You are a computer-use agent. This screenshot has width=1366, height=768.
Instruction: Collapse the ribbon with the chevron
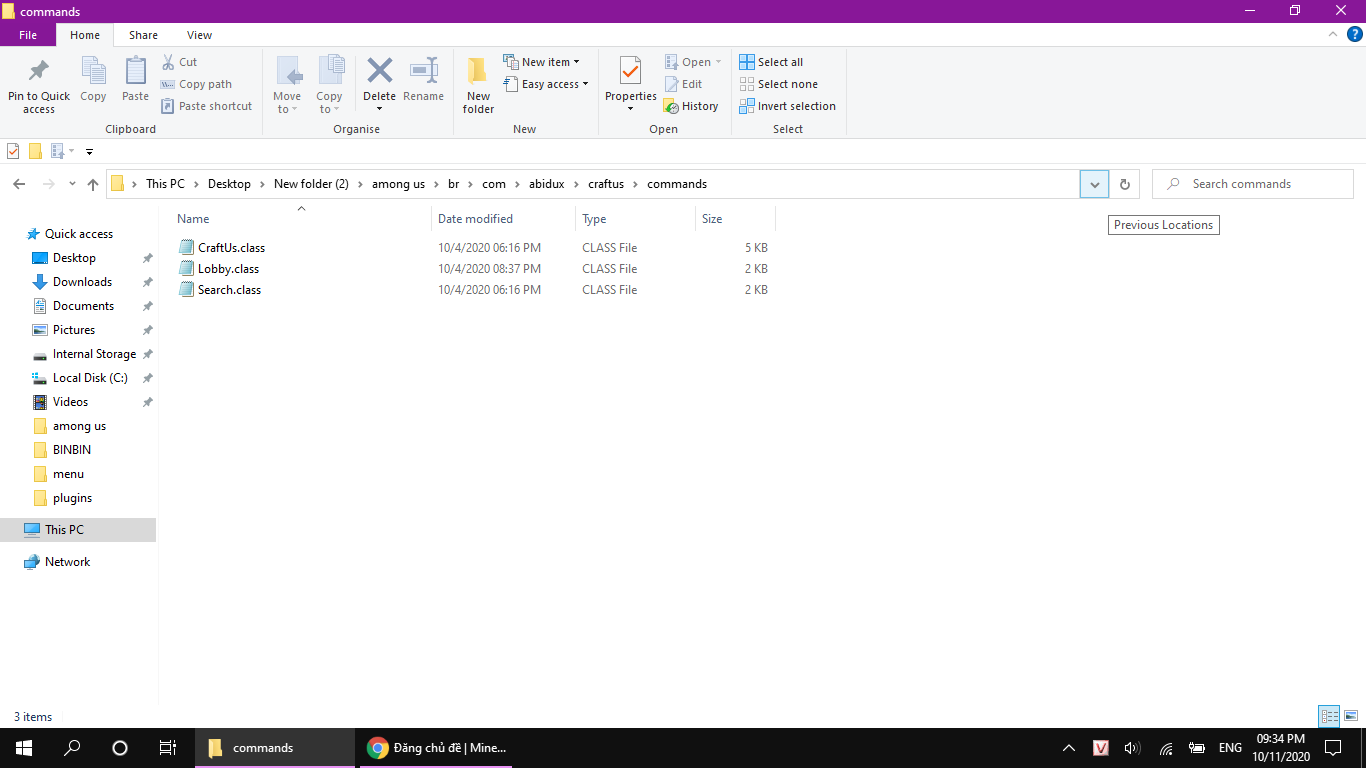point(1332,34)
